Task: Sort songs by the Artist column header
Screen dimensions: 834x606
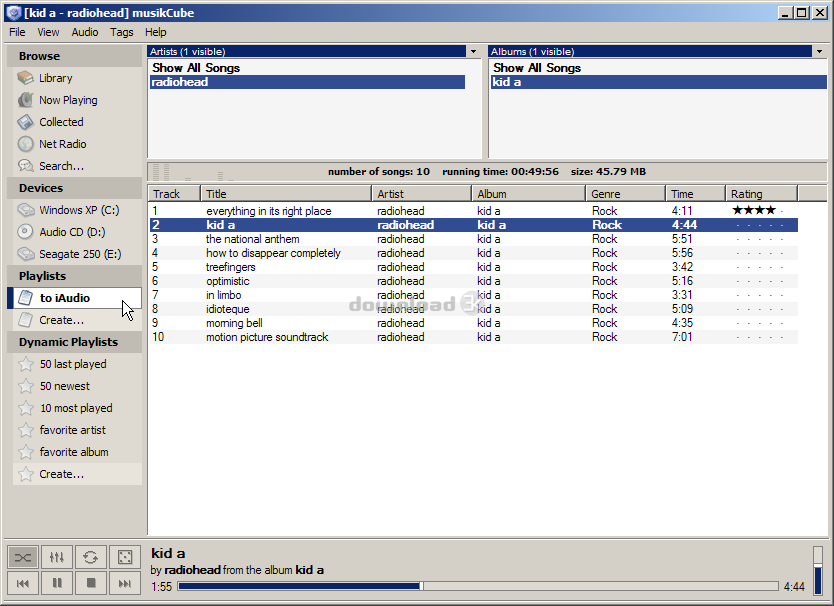Action: pos(421,194)
